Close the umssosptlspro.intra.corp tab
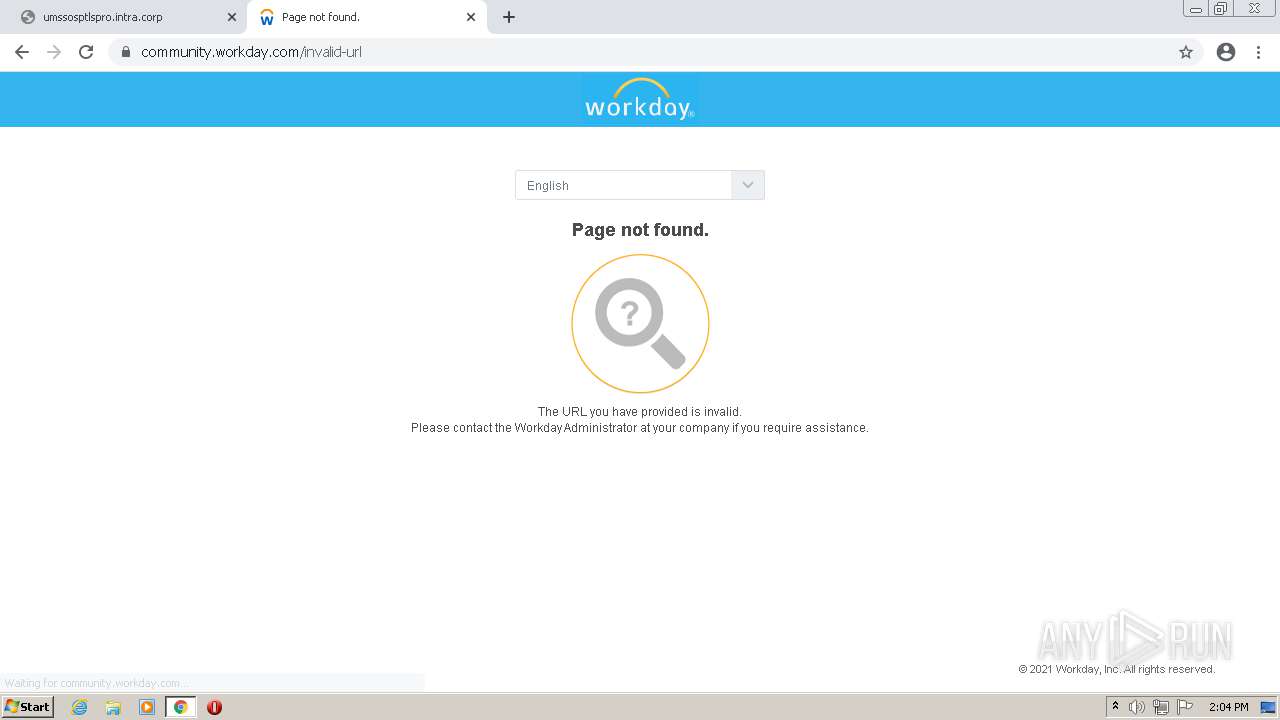 232,17
